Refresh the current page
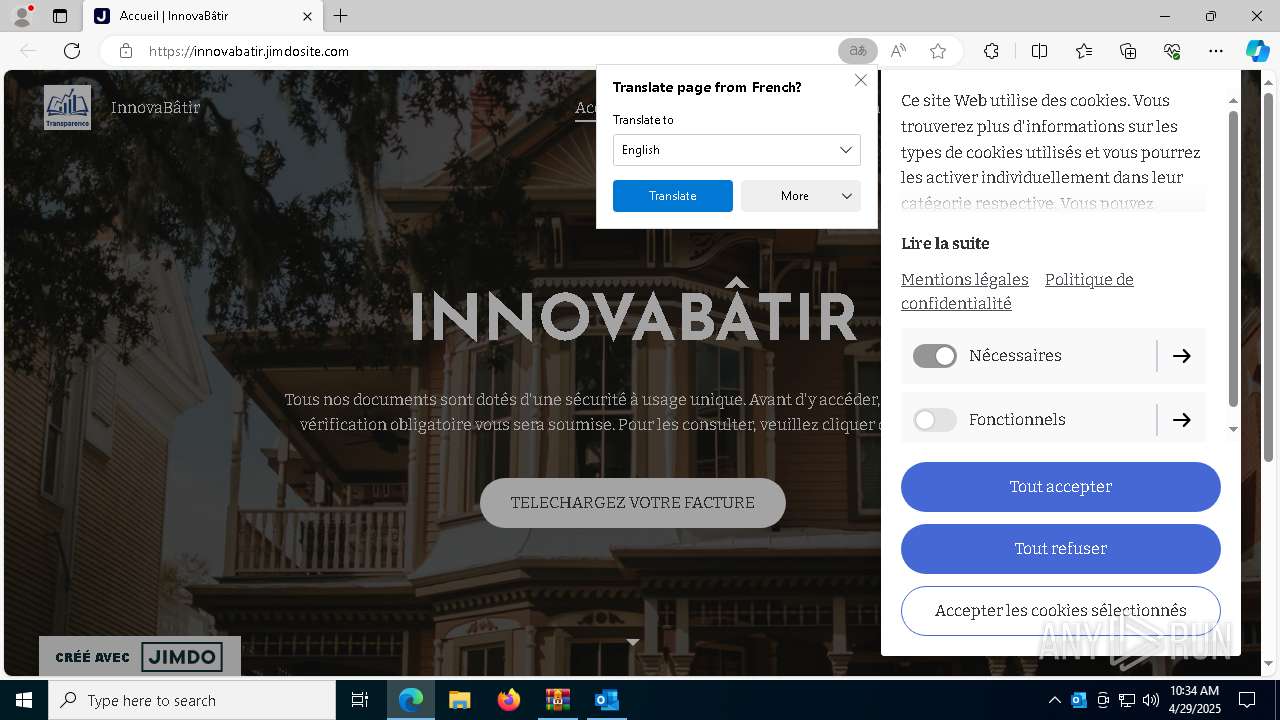1280x720 pixels. (72, 51)
